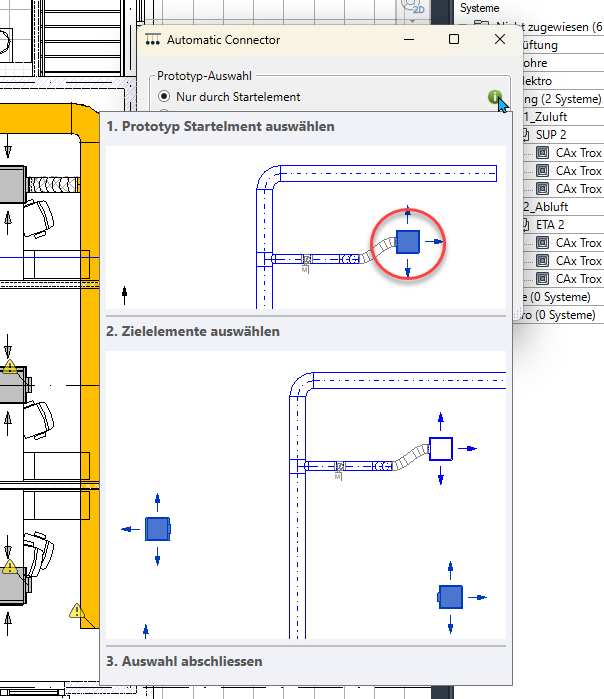
Task: Minimize the Automatic Connector dialog
Action: tap(408, 40)
